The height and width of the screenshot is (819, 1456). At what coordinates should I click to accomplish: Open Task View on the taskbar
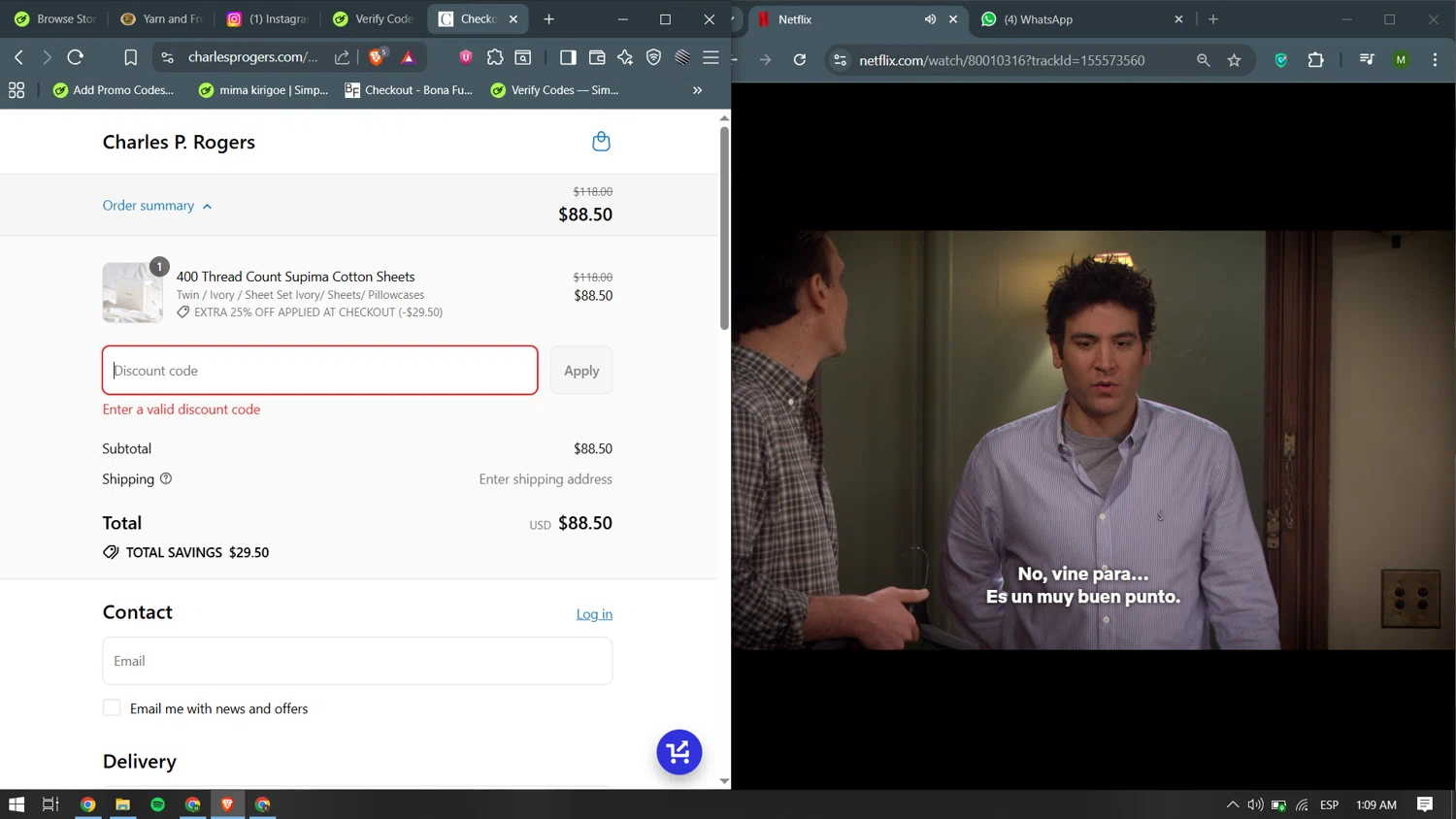click(x=50, y=804)
